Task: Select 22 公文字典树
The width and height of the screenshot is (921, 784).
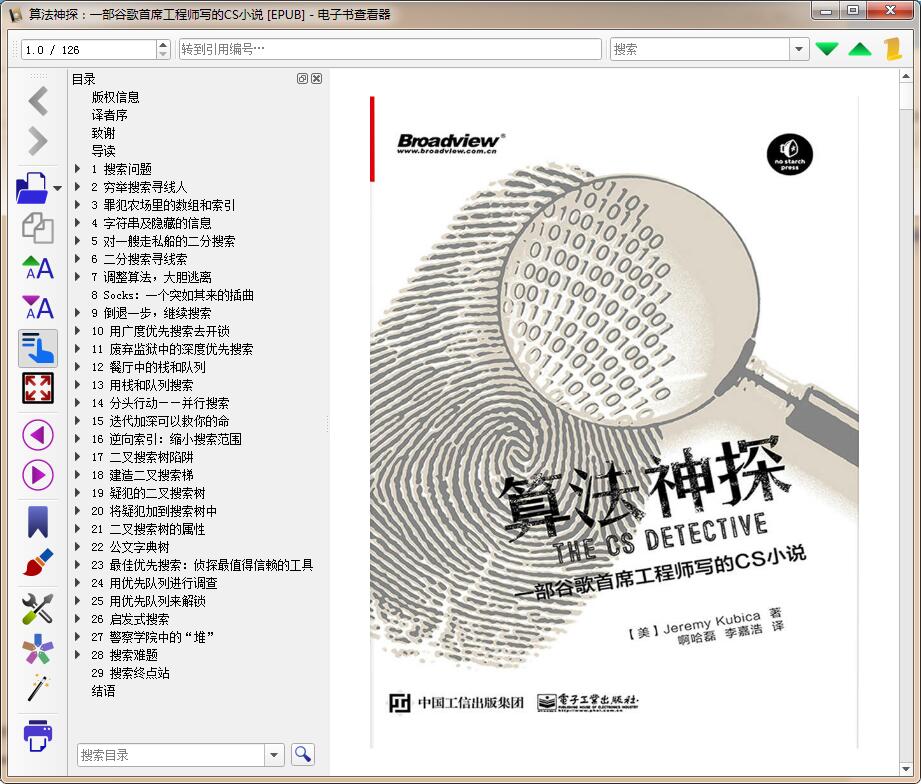Action: (x=130, y=547)
